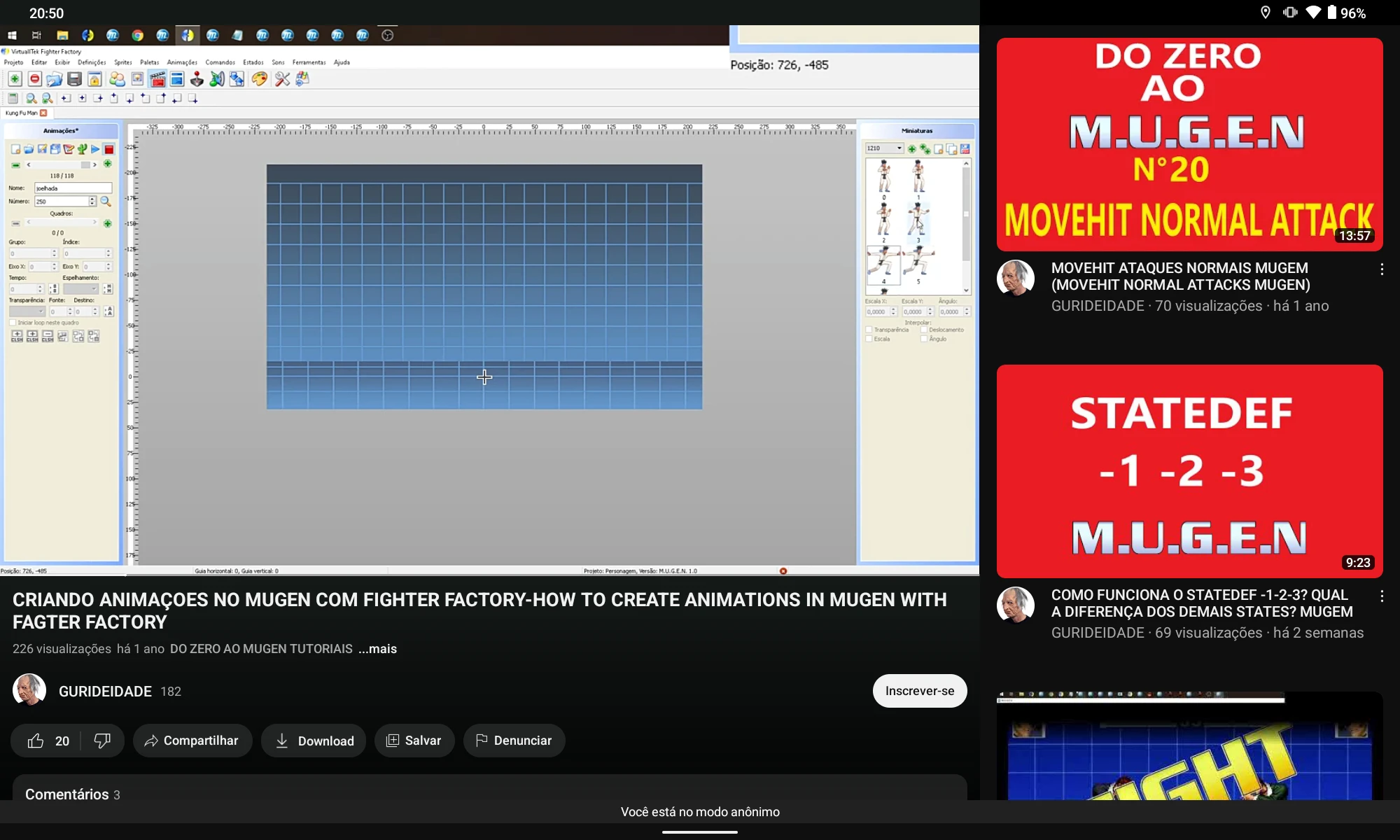Toggle Deslocamento checkbox under Interpolar
The width and height of the screenshot is (1400, 840).
click(924, 330)
